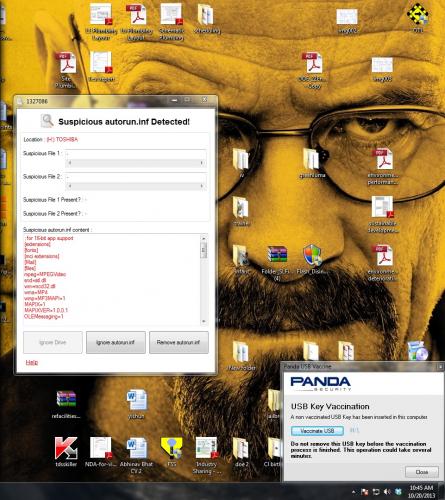Click down arrow of autorun.inf content scrollbar
This screenshot has height=500, width=445.
click(204, 321)
